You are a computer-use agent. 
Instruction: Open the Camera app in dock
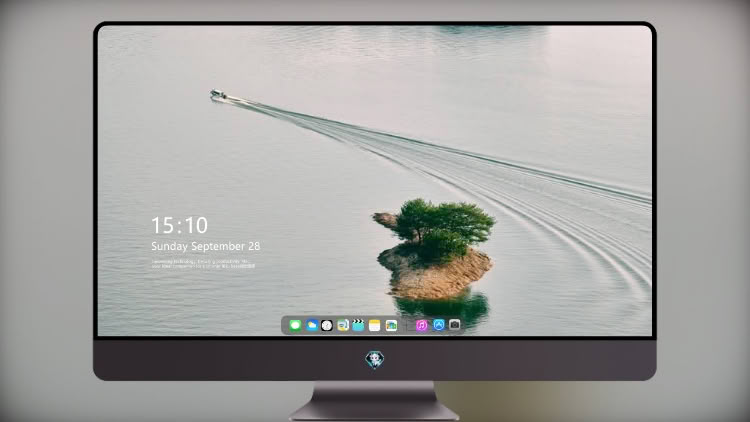point(454,325)
